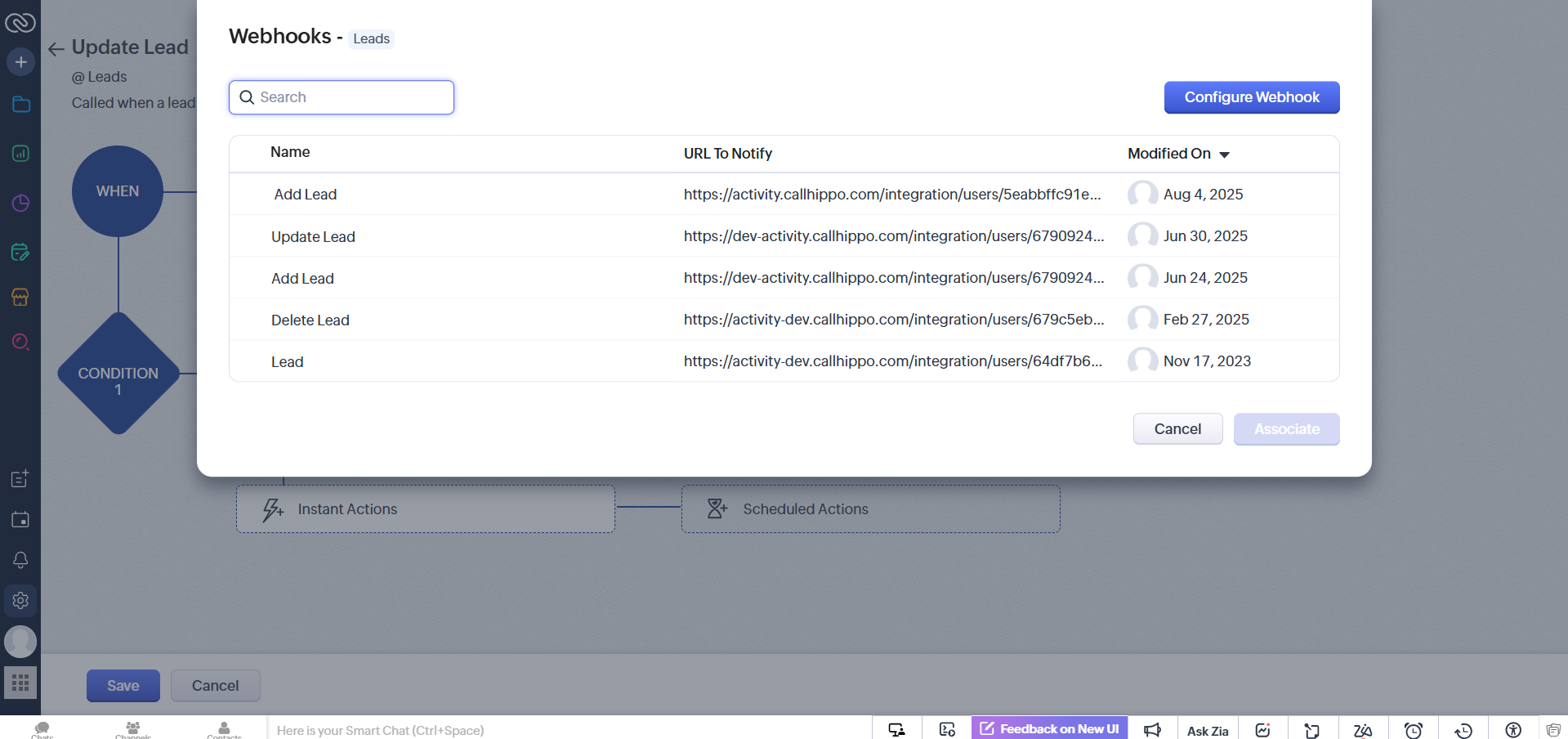The width and height of the screenshot is (1568, 739).
Task: Click the Scheduled Actions box
Action: [x=871, y=509]
